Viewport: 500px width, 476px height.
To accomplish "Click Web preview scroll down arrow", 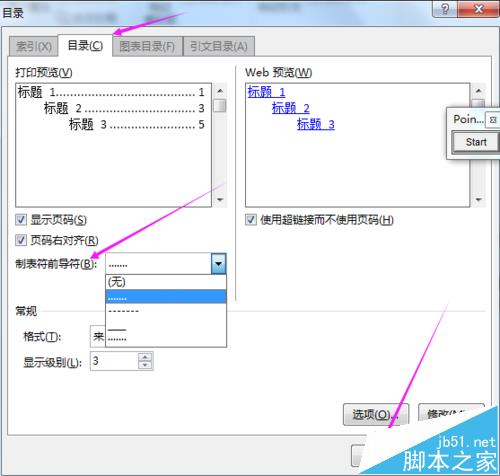I will click(x=479, y=200).
